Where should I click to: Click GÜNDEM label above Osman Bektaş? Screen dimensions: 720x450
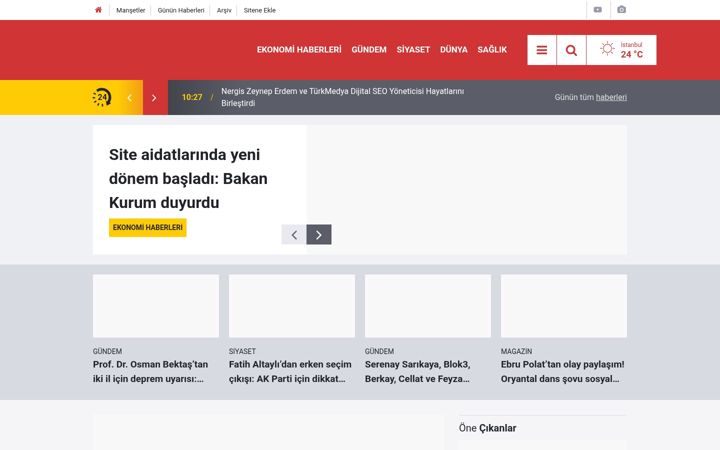[x=107, y=351]
